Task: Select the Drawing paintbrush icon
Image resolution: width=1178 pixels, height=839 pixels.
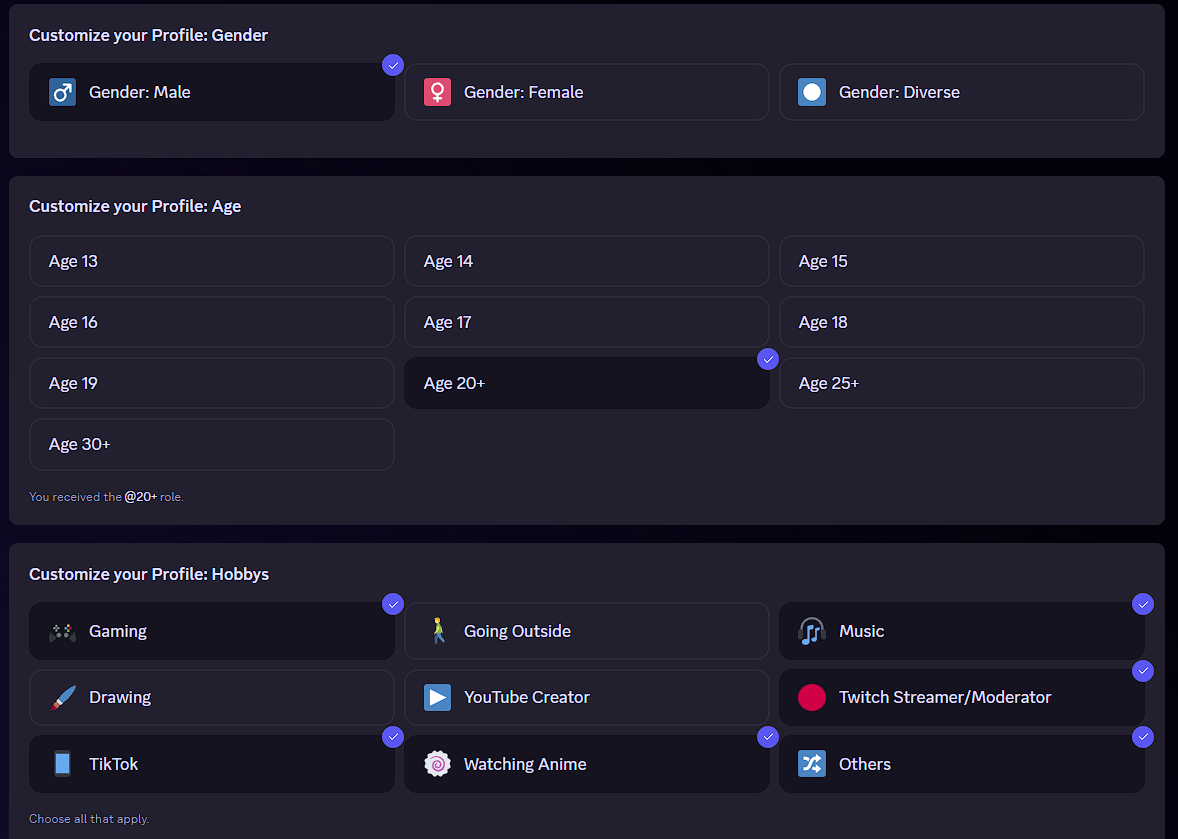Action: 61,697
